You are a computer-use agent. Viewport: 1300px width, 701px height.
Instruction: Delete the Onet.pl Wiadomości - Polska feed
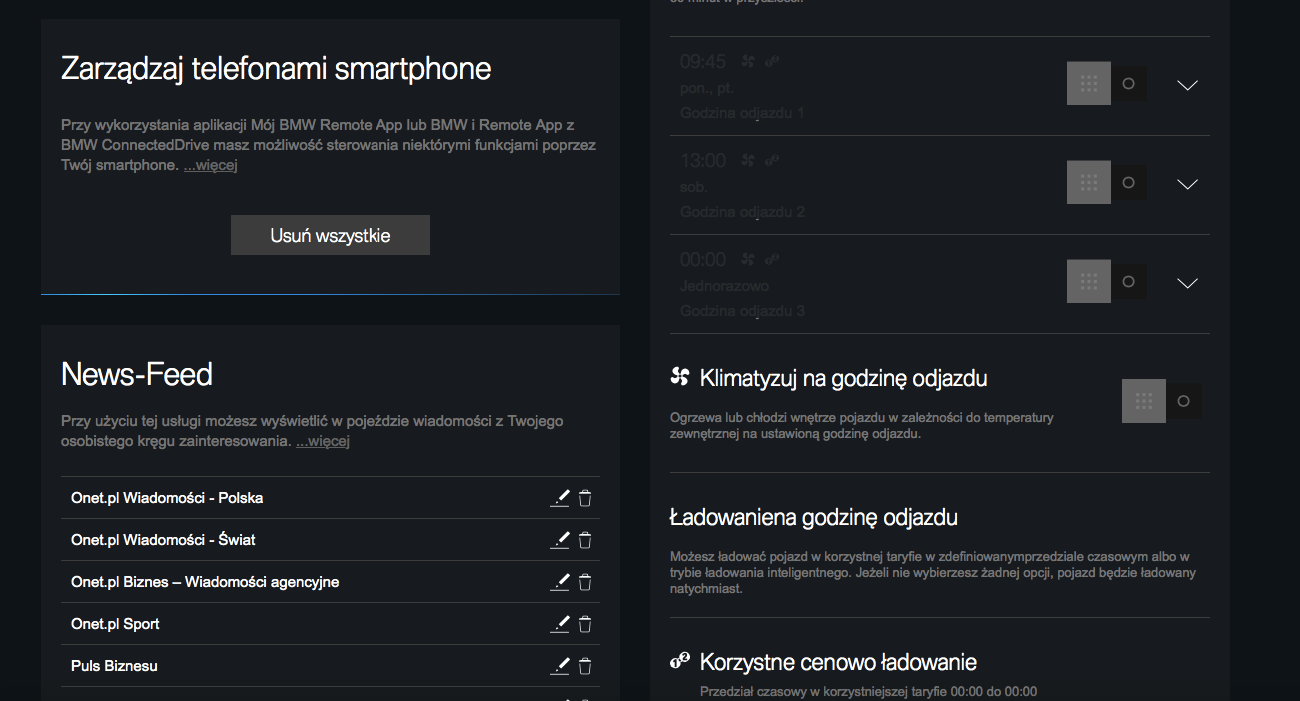pyautogui.click(x=585, y=498)
